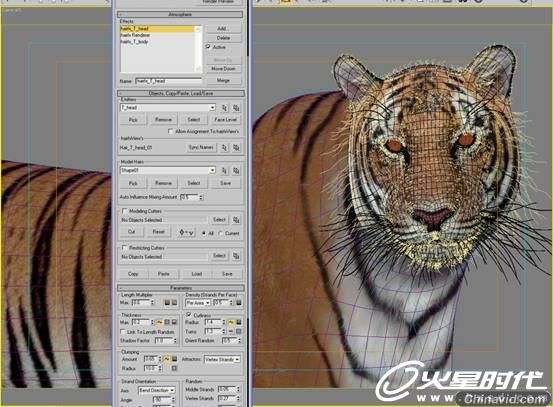
Task: Click the second map icon in Length Multiplier
Action: (174, 303)
